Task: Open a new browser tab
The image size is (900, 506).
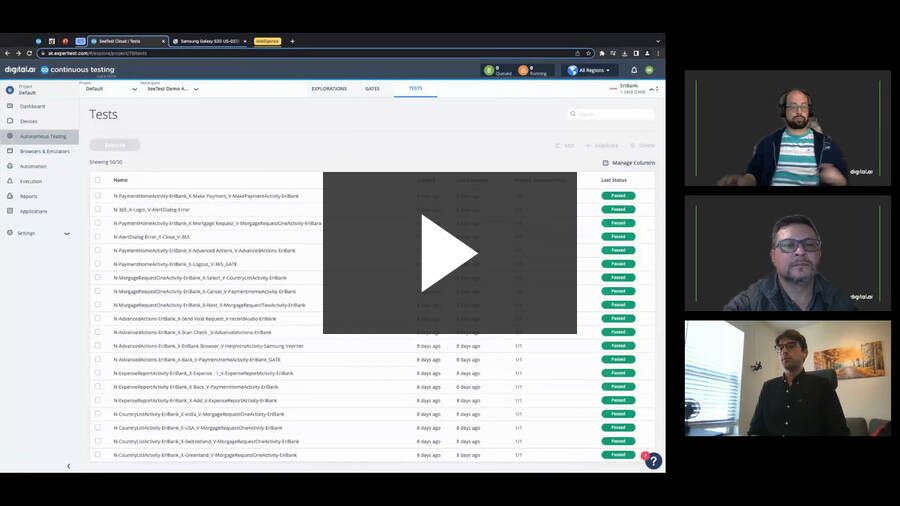Action: tap(292, 41)
